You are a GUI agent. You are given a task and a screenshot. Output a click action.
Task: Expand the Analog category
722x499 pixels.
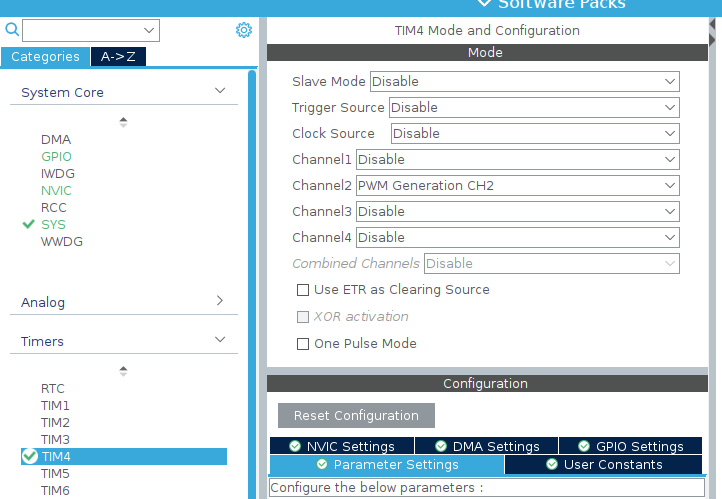(220, 301)
